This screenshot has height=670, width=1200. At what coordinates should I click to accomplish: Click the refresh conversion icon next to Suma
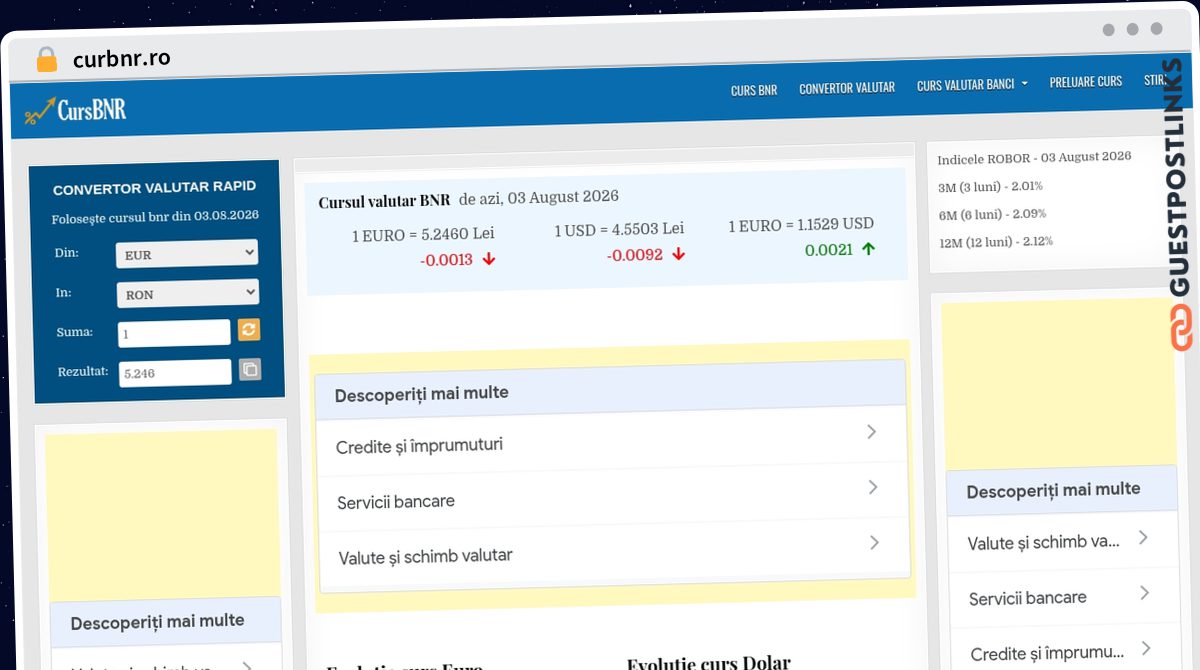tap(249, 330)
